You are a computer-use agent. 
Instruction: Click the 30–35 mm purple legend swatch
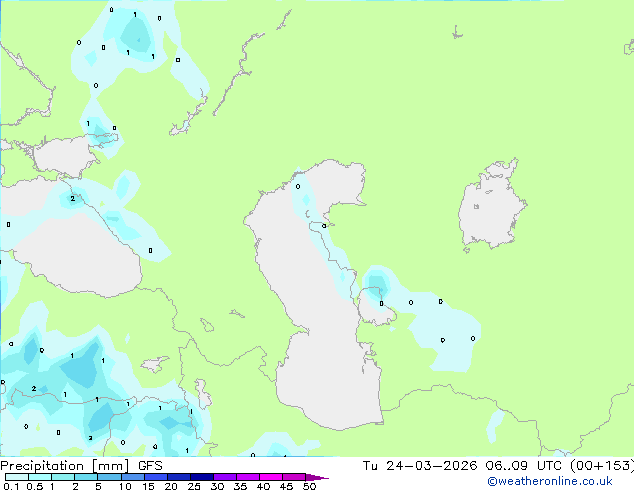225,477
